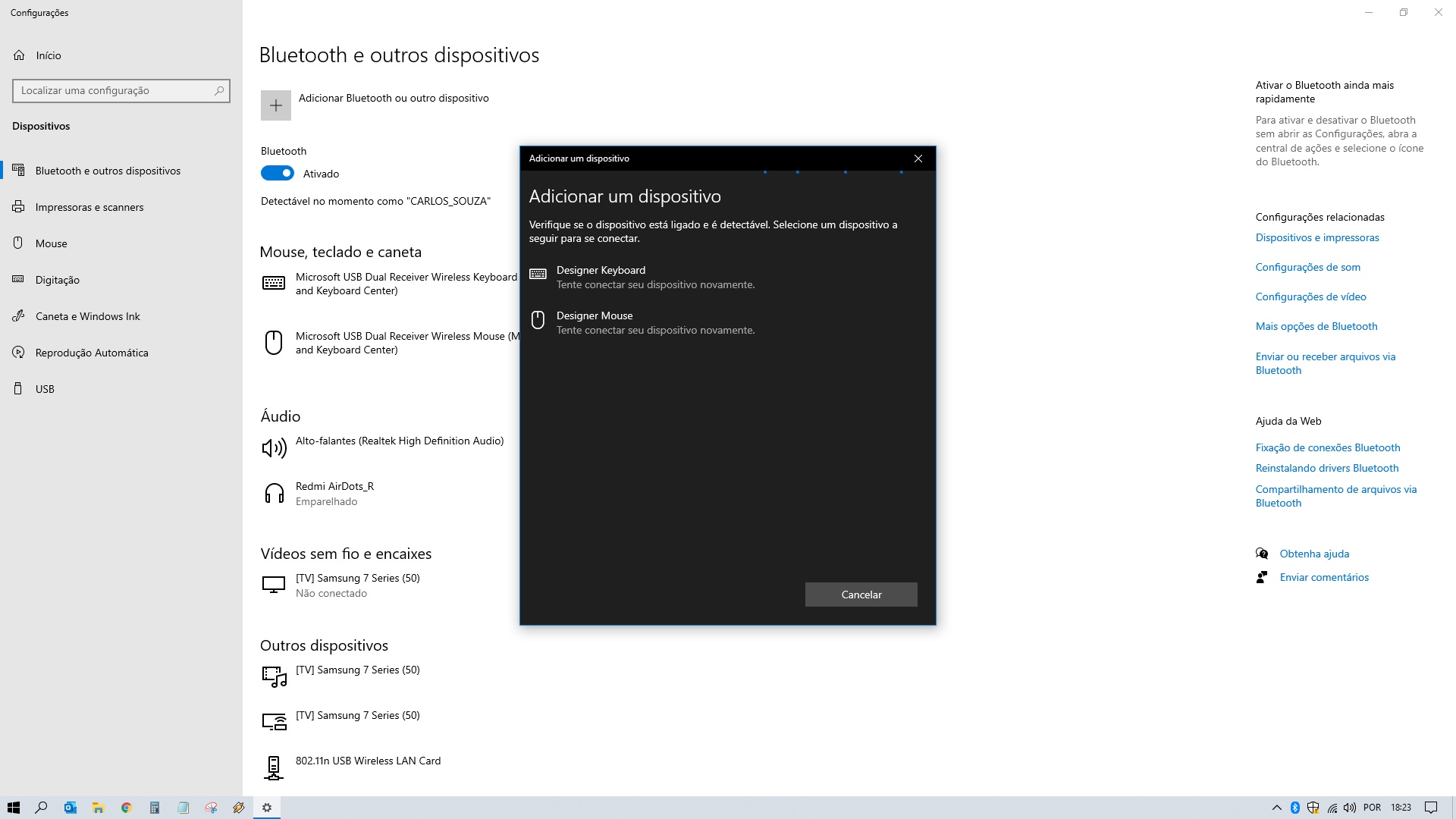This screenshot has height=819, width=1456.
Task: Click the Início home icon
Action: click(x=20, y=55)
